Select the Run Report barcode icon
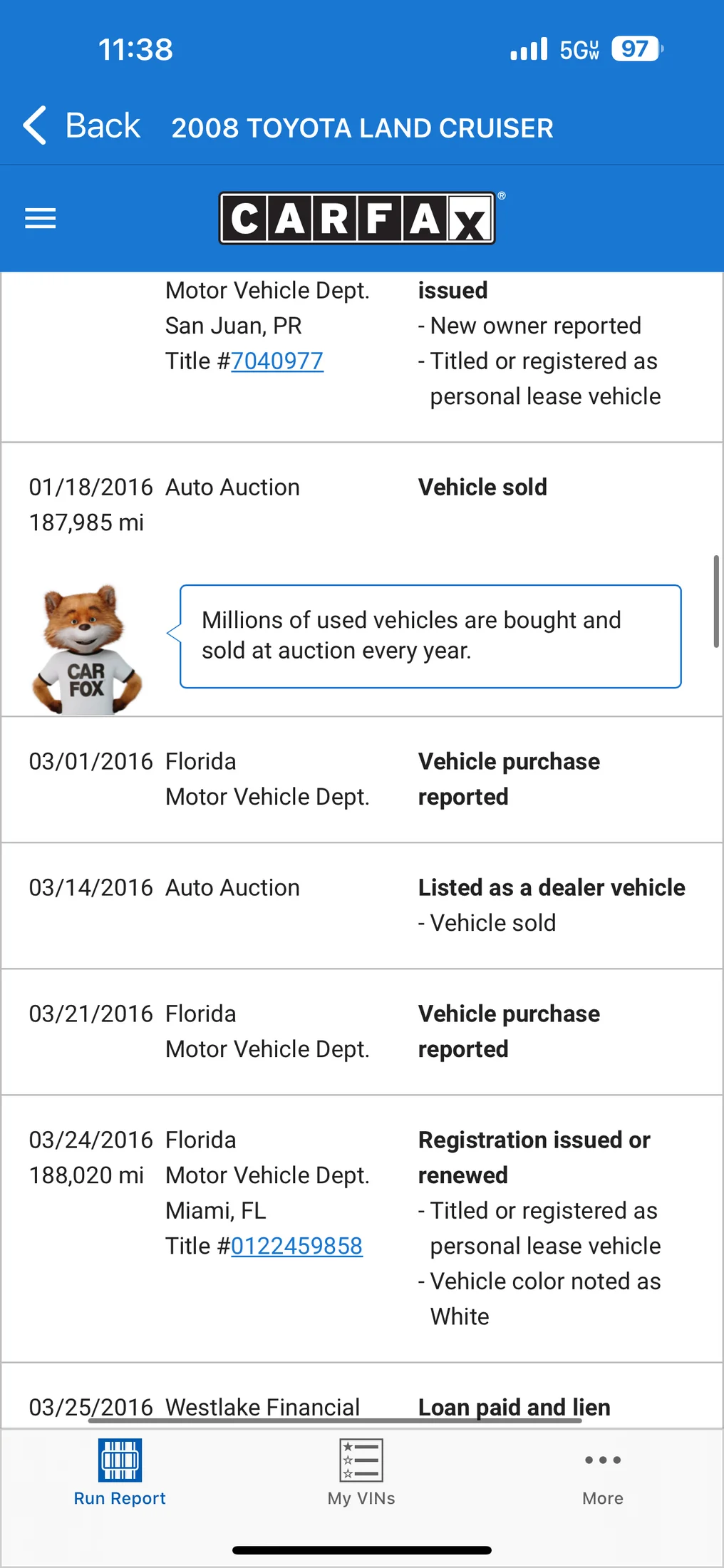This screenshot has width=724, height=1568. coord(120,1460)
